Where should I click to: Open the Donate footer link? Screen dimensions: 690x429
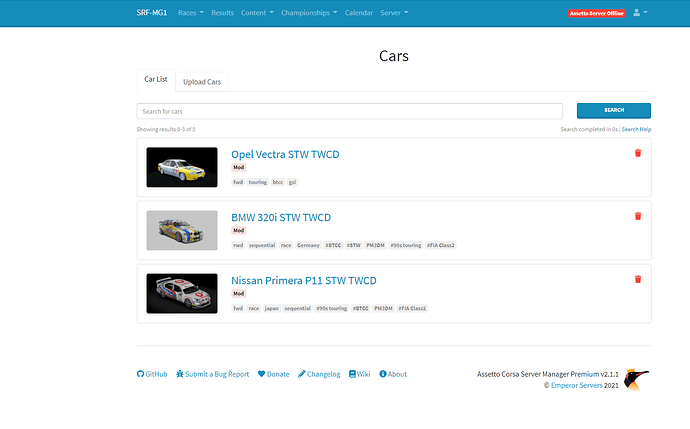point(274,374)
